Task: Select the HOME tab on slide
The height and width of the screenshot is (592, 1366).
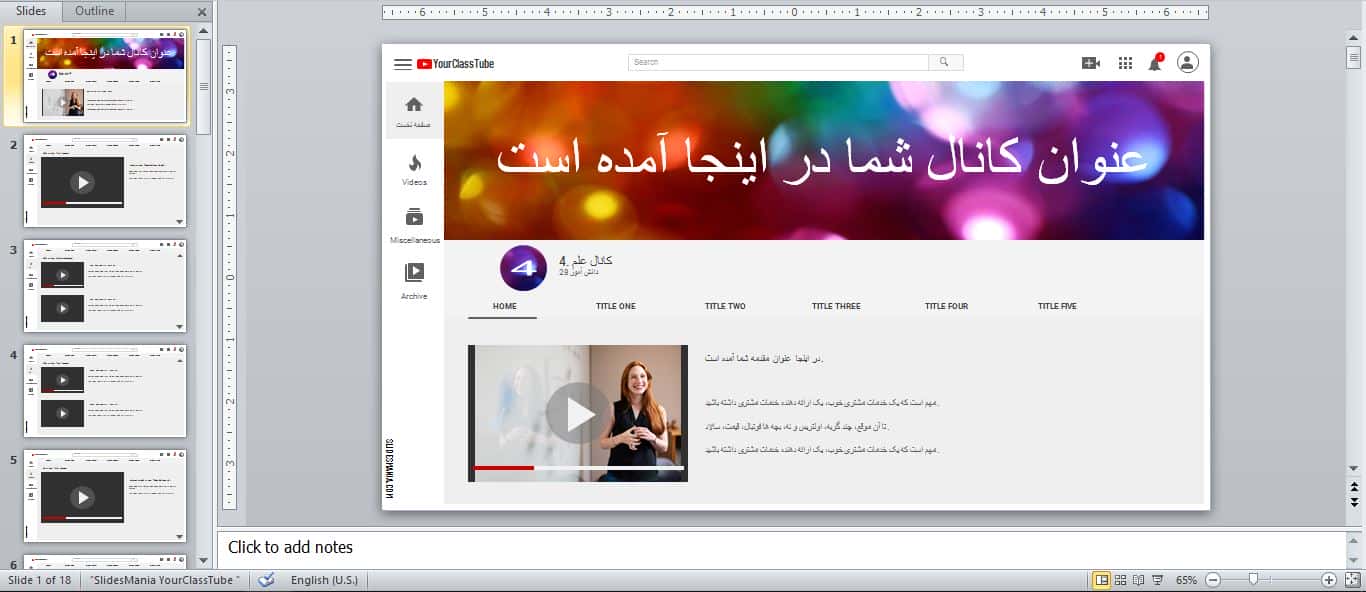Action: (x=505, y=306)
